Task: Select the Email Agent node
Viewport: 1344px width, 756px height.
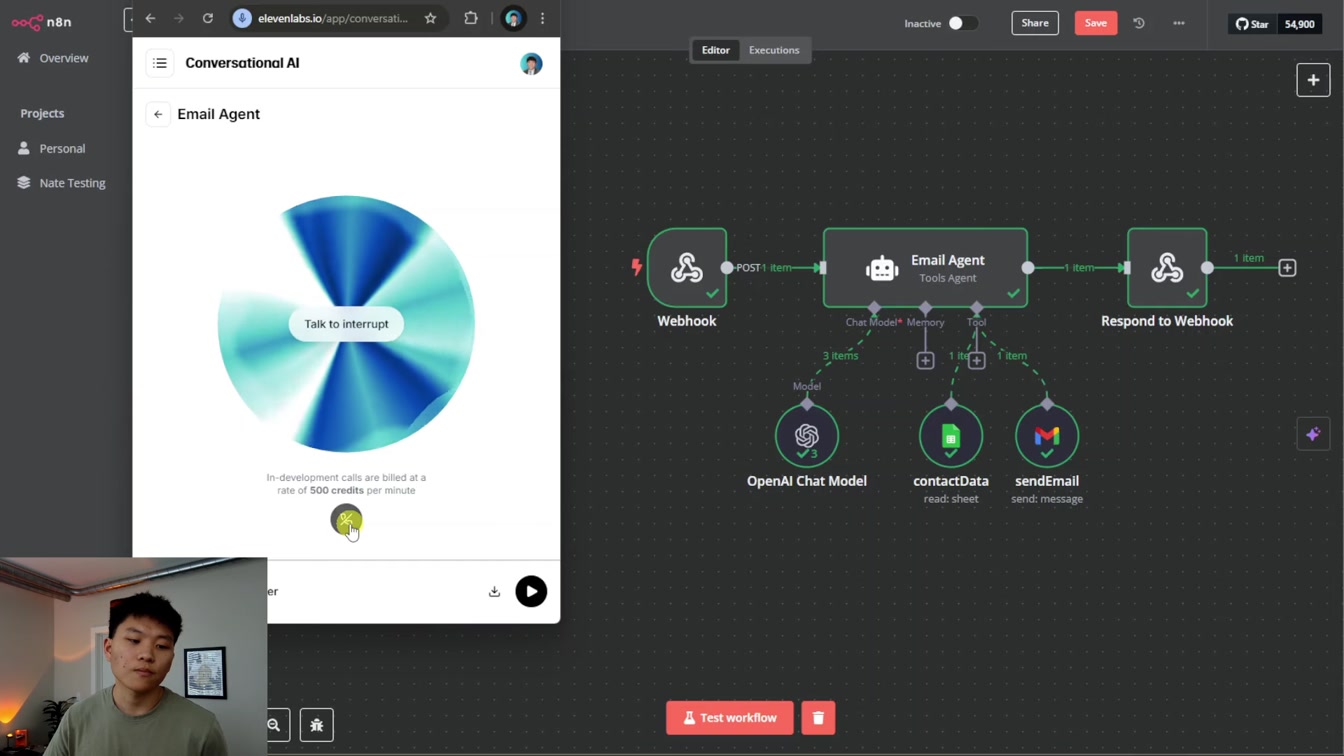Action: pyautogui.click(x=925, y=267)
